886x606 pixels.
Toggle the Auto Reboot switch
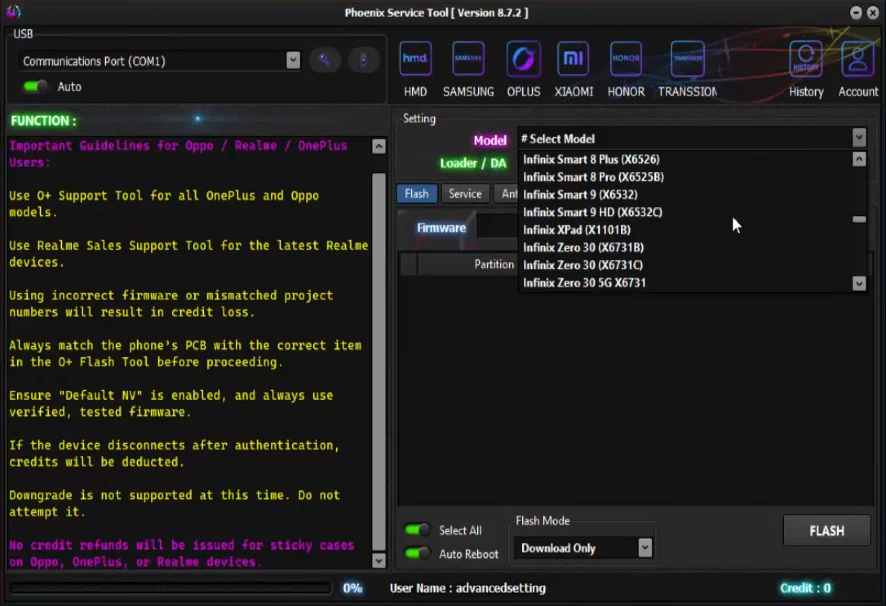tap(418, 553)
